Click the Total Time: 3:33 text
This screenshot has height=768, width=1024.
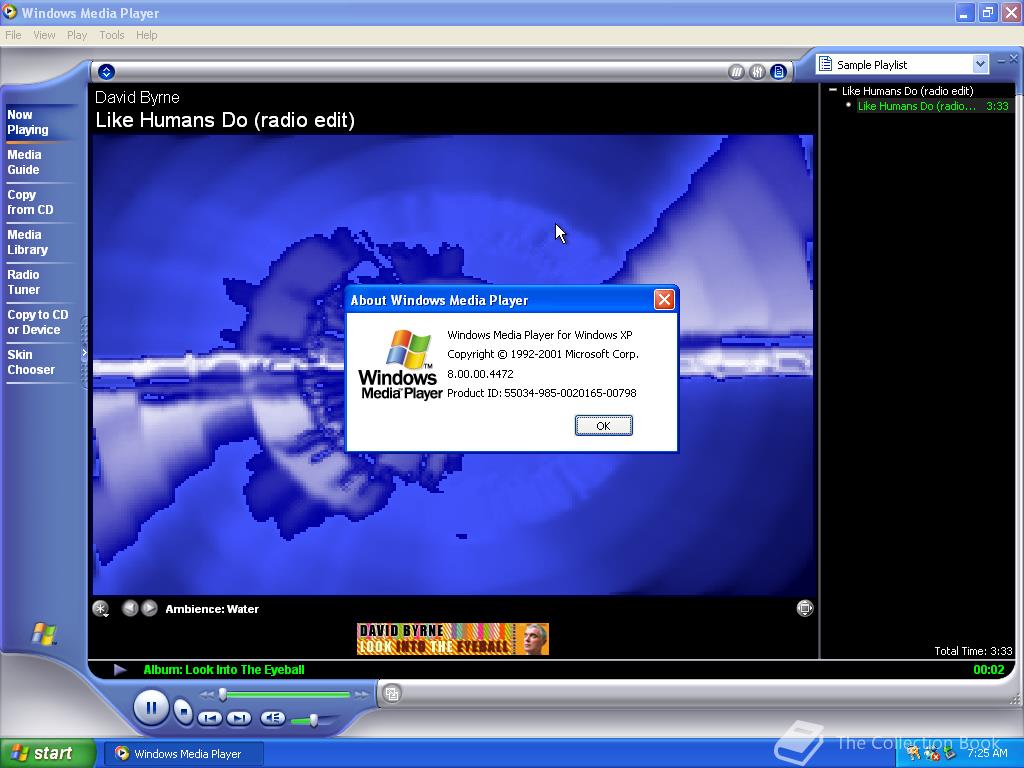[x=973, y=651]
